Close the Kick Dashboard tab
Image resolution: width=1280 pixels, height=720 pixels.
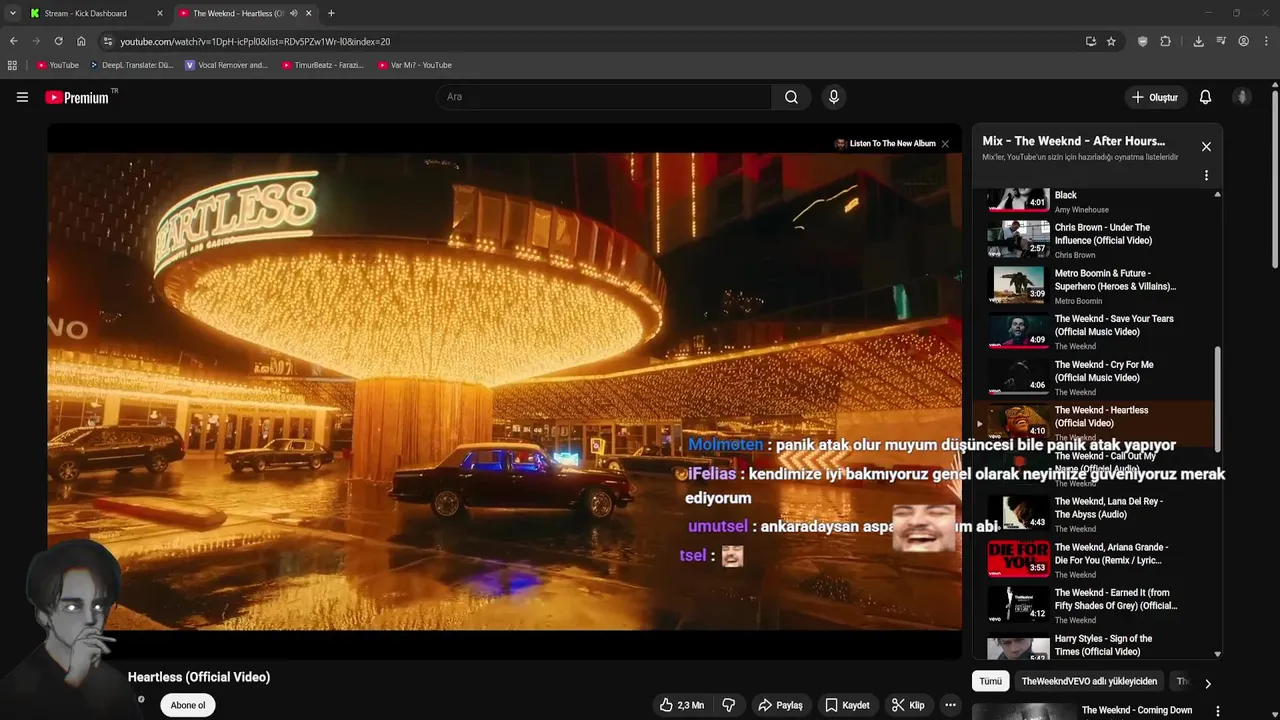pos(160,13)
